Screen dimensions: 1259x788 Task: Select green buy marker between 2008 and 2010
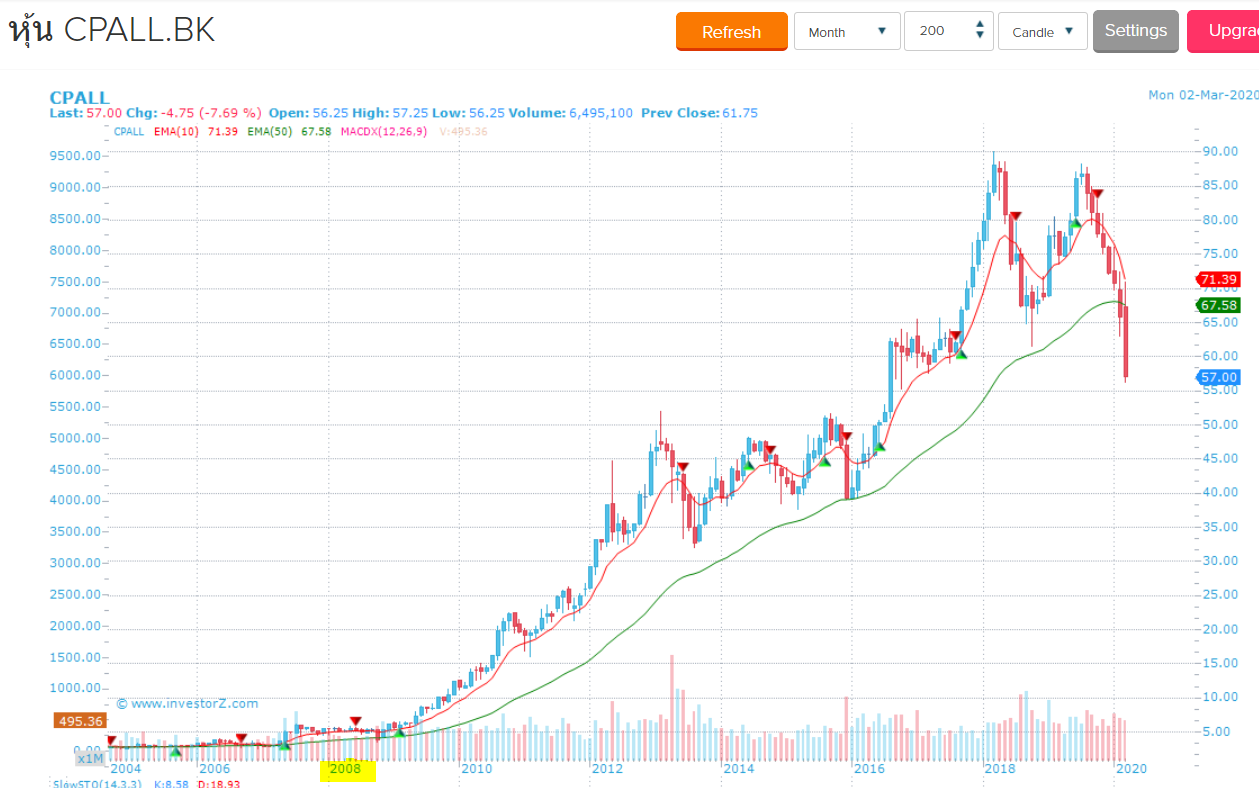click(x=399, y=733)
